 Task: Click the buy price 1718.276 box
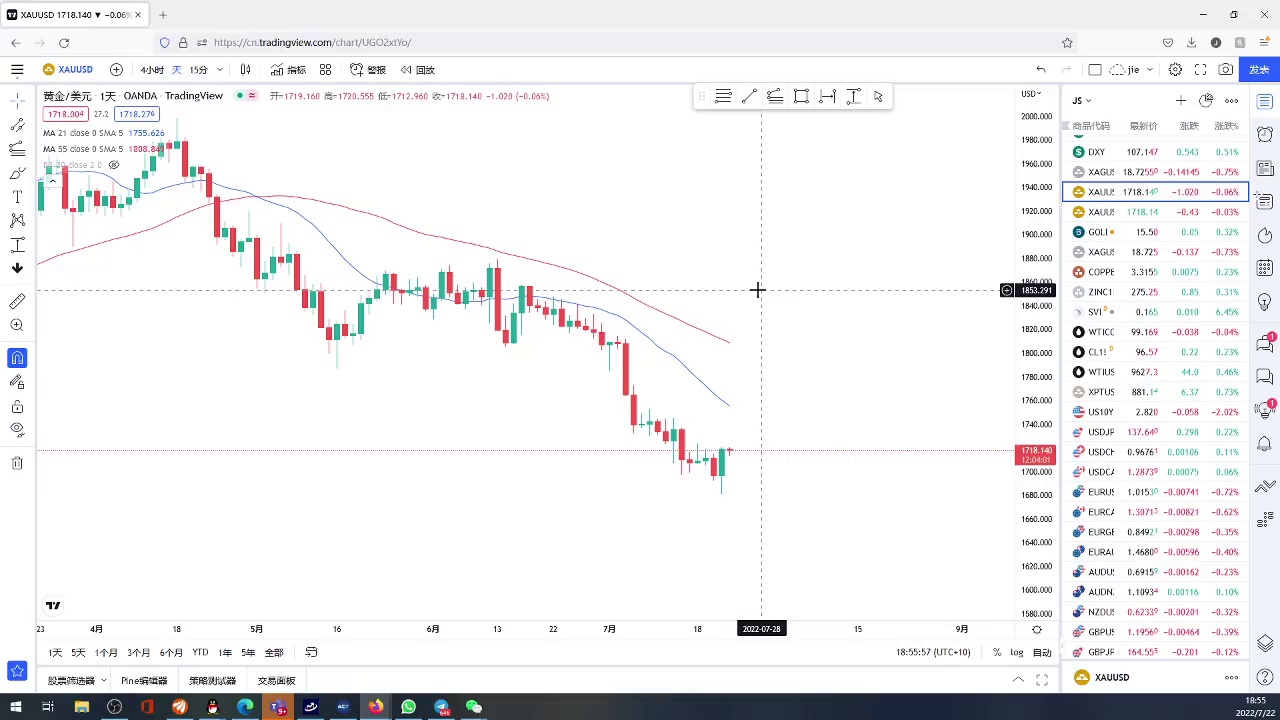click(137, 115)
